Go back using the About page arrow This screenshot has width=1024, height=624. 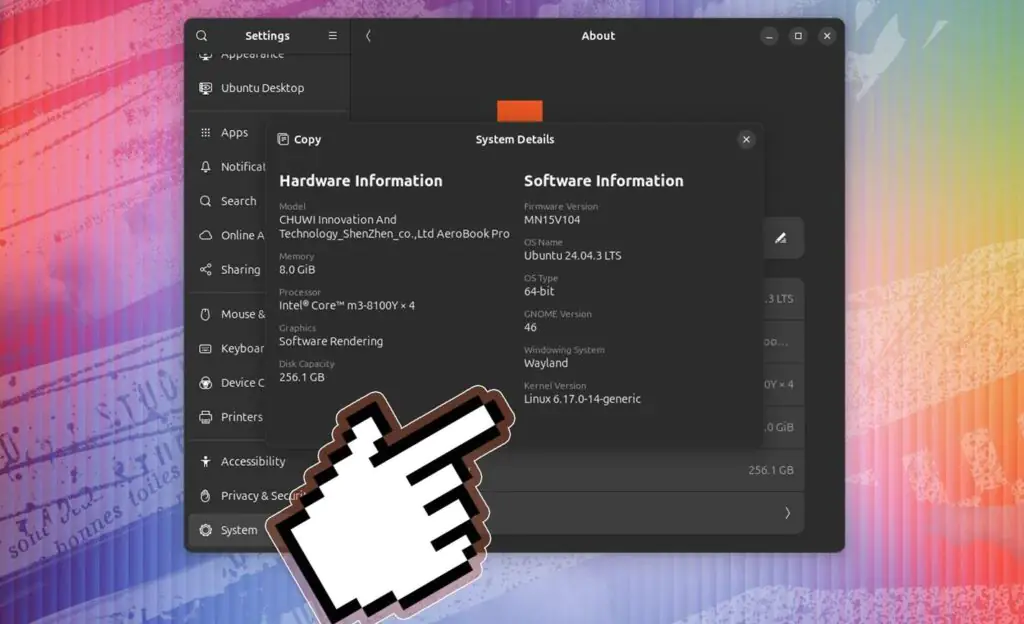[368, 35]
